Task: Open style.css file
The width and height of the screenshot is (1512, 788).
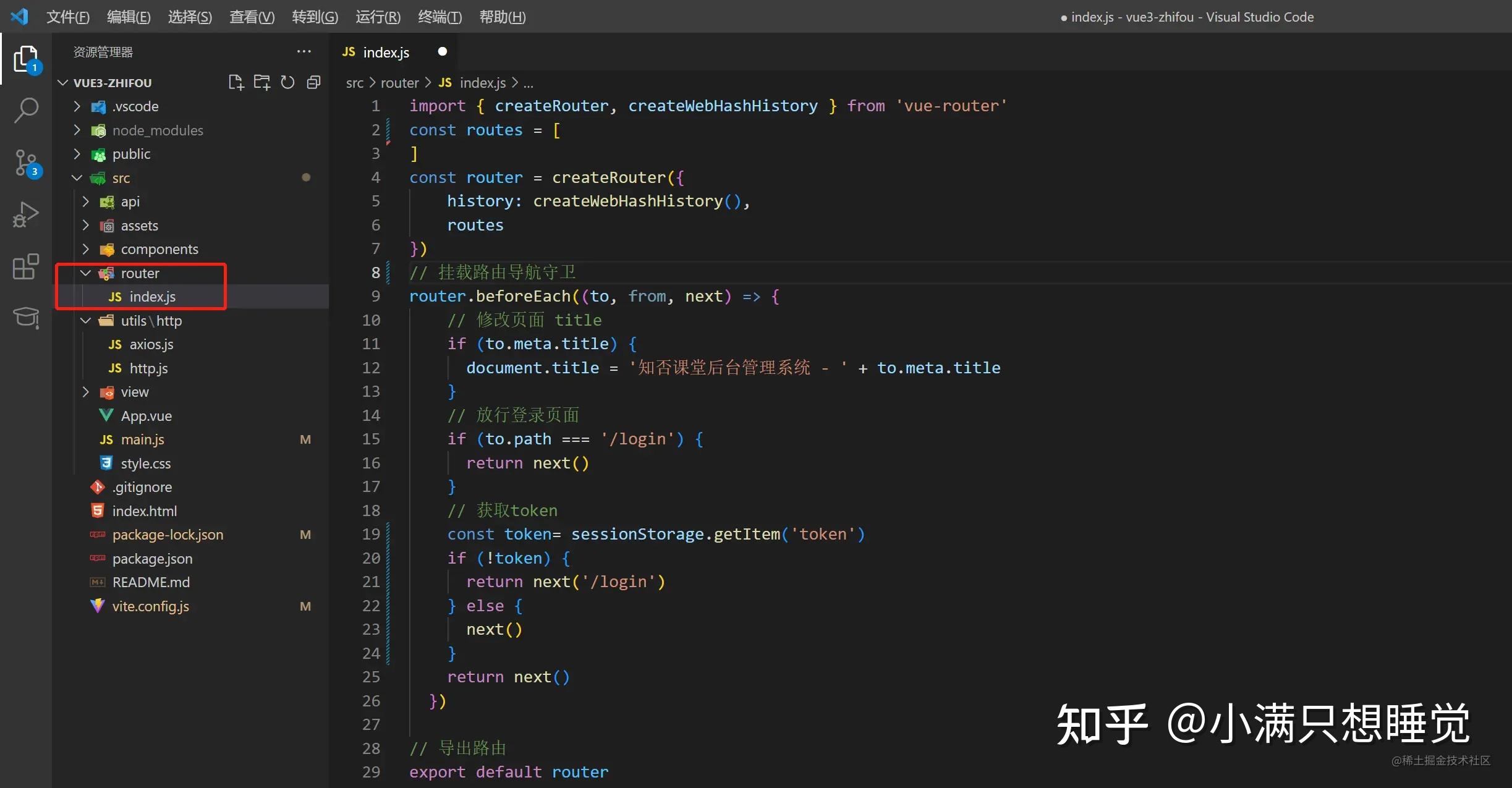Action: pyautogui.click(x=192, y=464)
